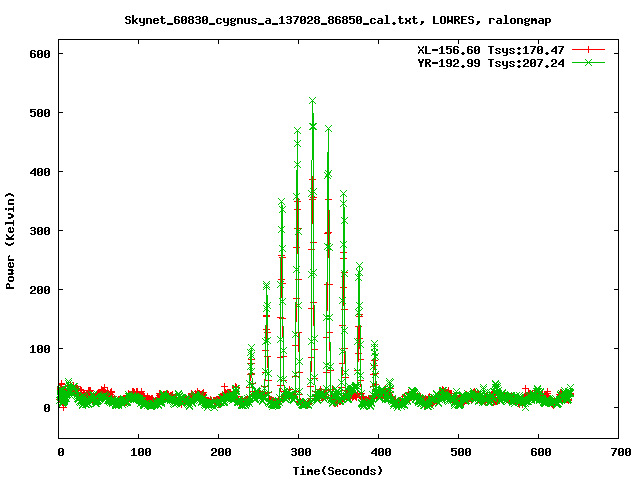Click the 700 tick label on x-axis
640x480 pixels.
coord(621,452)
